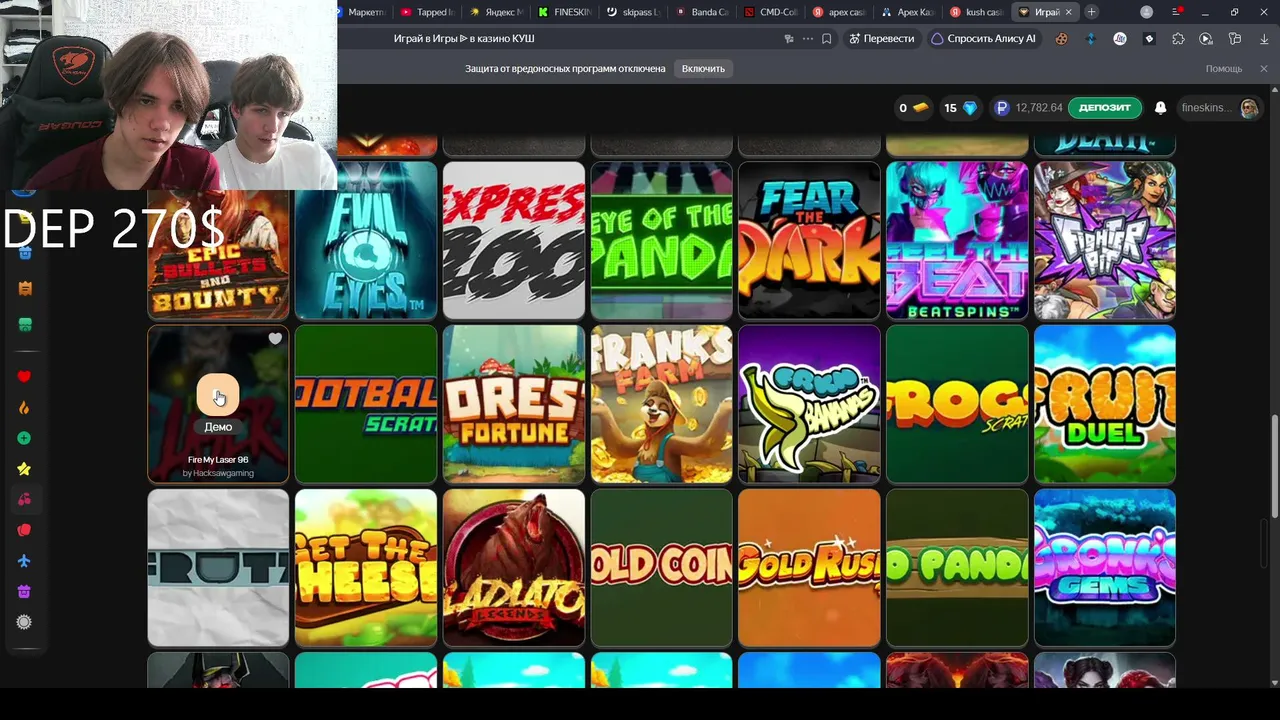1280x720 pixels.
Task: Click the white gear wheel sidebar icon
Action: click(24, 622)
